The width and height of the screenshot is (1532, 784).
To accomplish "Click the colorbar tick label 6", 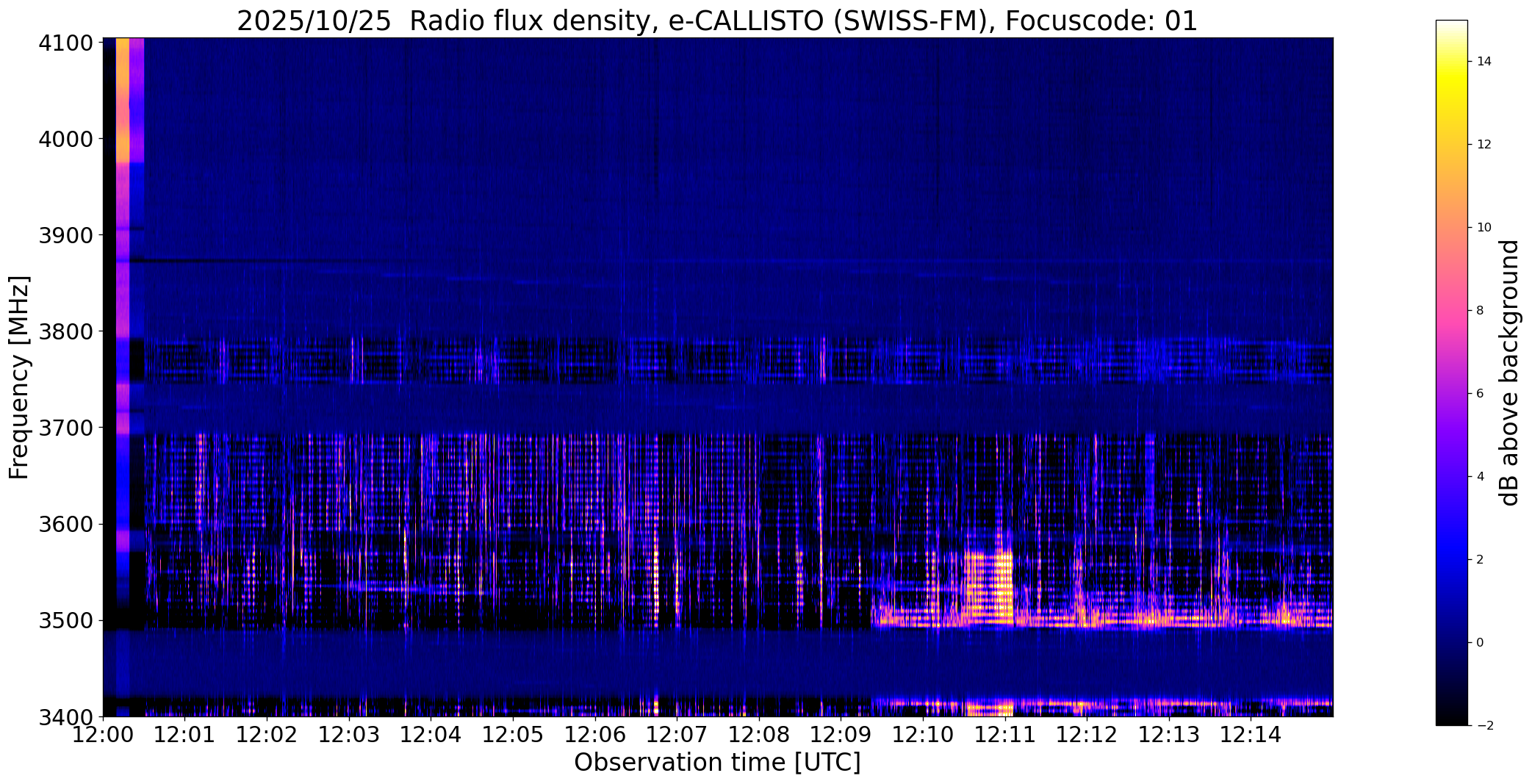I will [1480, 394].
